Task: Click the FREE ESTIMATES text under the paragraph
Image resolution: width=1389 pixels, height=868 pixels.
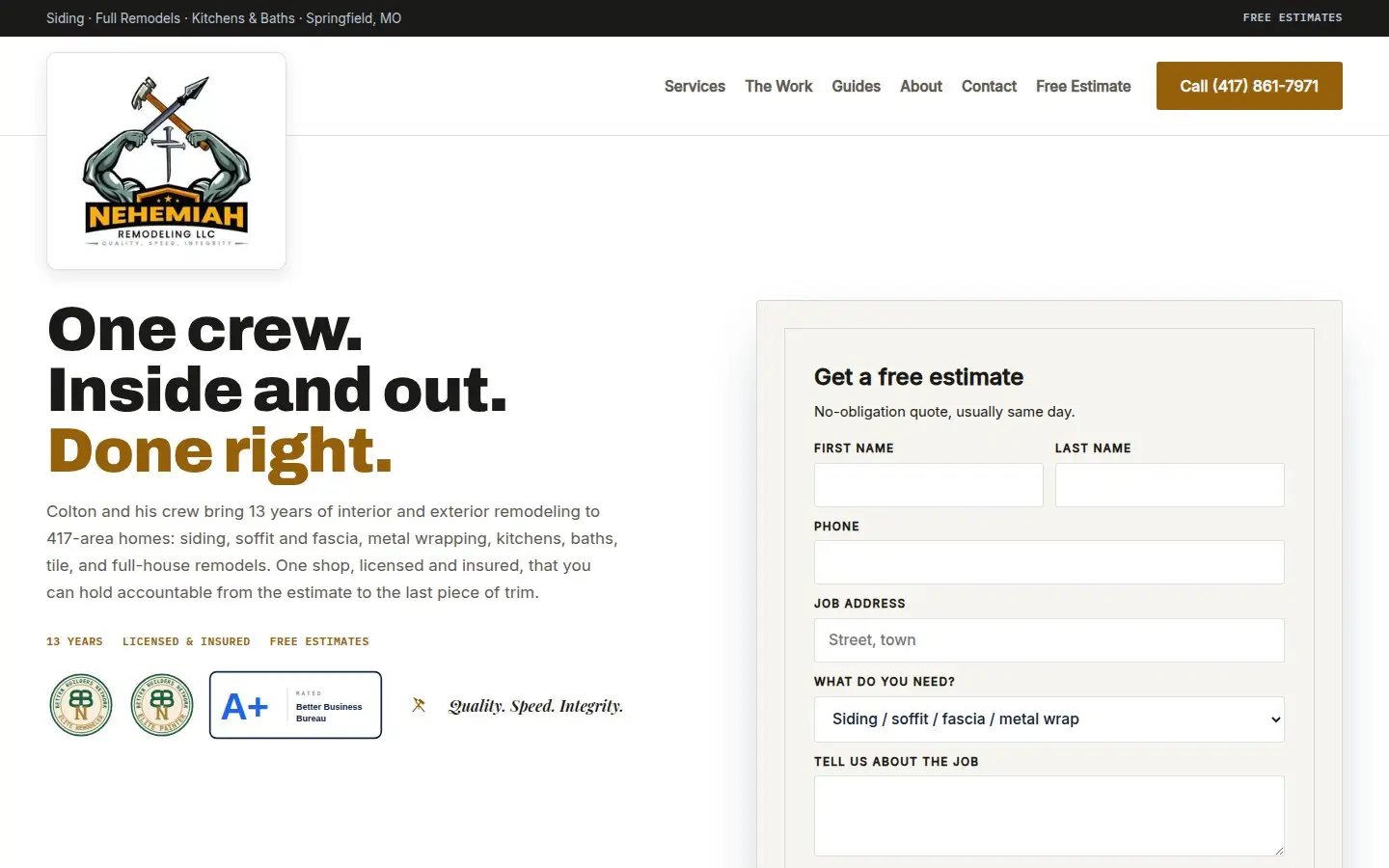Action: point(319,641)
